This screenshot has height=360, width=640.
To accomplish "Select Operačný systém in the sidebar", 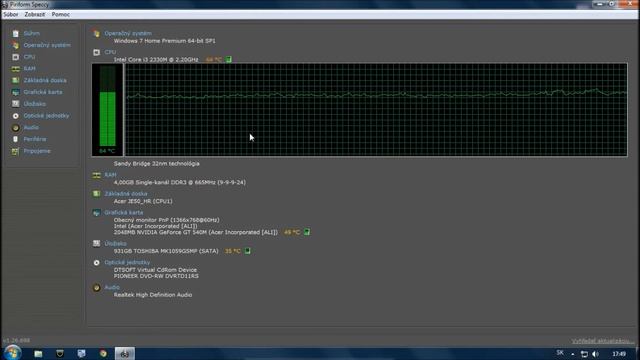I will click(47, 45).
